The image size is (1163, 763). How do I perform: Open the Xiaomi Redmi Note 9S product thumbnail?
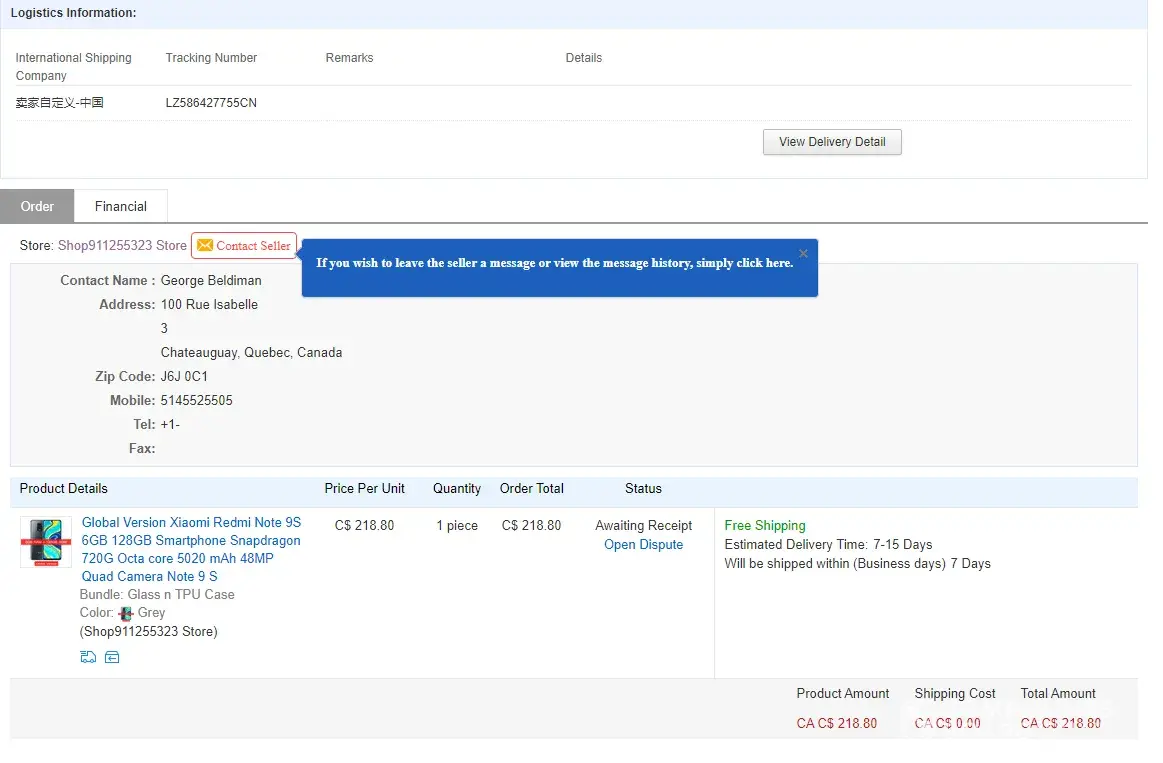click(x=46, y=542)
